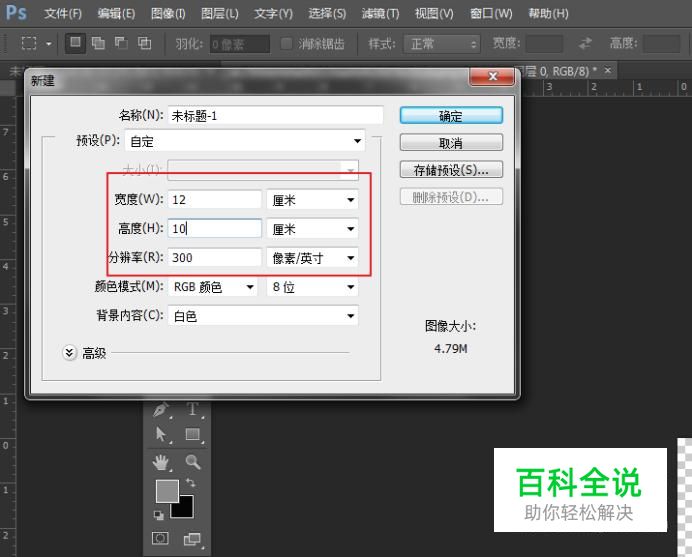Click the screen mode icon
Image resolution: width=692 pixels, height=557 pixels.
(x=191, y=539)
